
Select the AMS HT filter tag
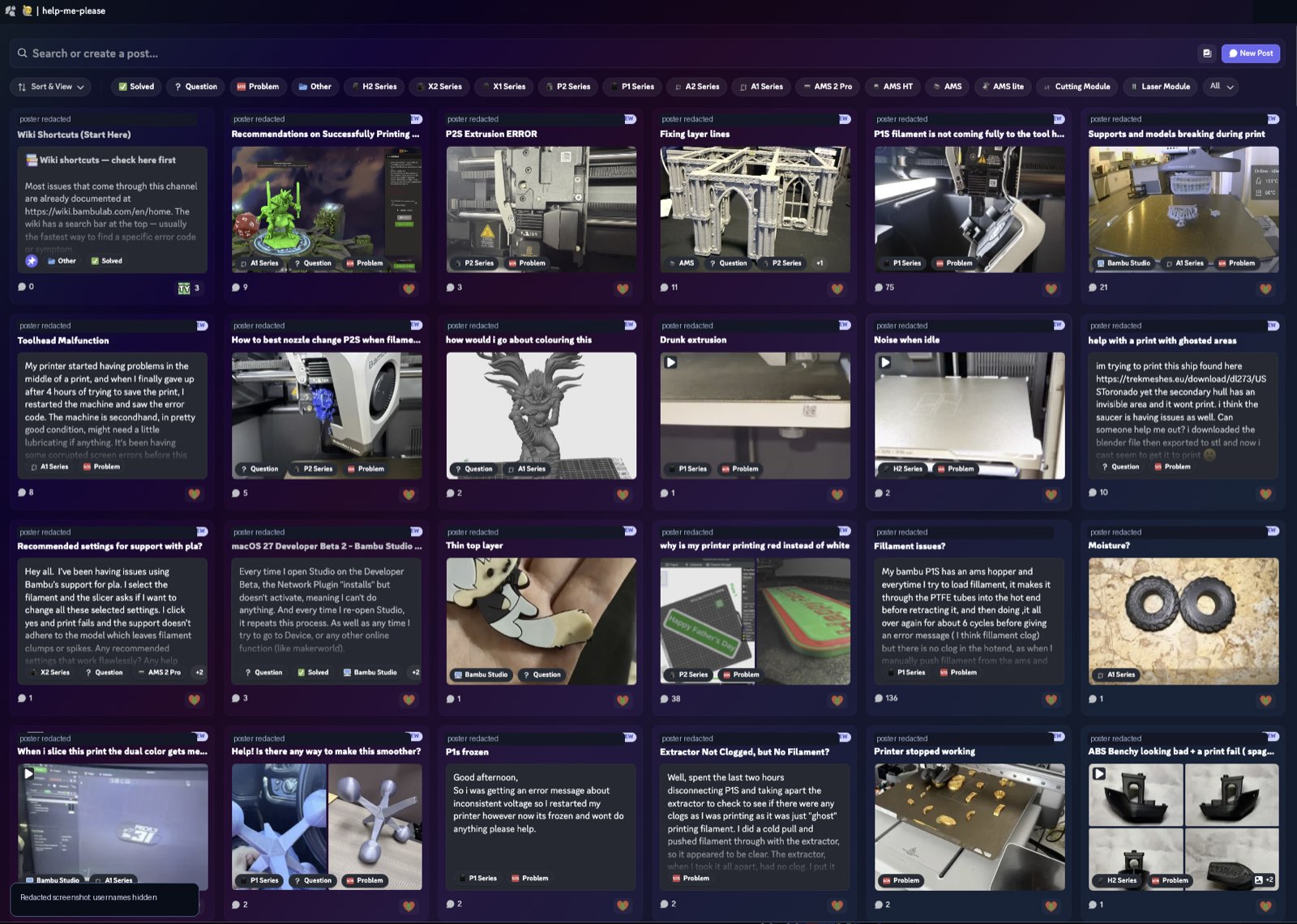892,87
